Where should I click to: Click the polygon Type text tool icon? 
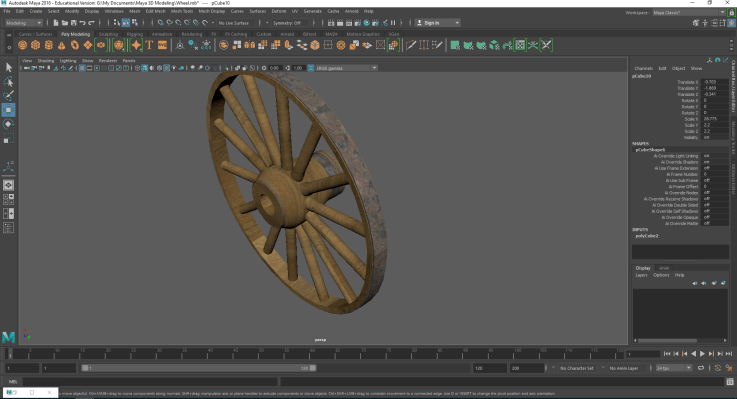point(149,45)
